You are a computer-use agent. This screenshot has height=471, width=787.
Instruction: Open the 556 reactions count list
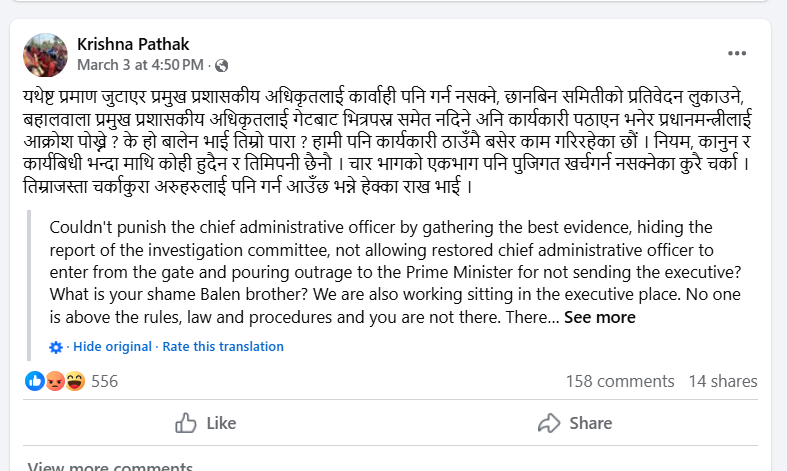click(x=105, y=381)
